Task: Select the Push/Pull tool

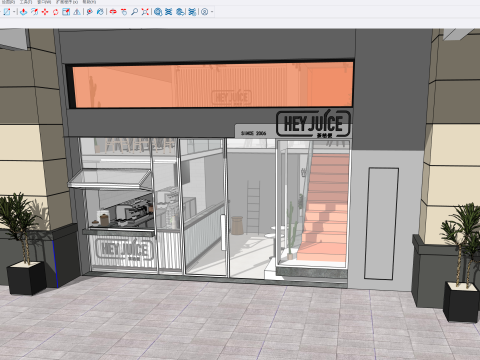Action: (23, 12)
